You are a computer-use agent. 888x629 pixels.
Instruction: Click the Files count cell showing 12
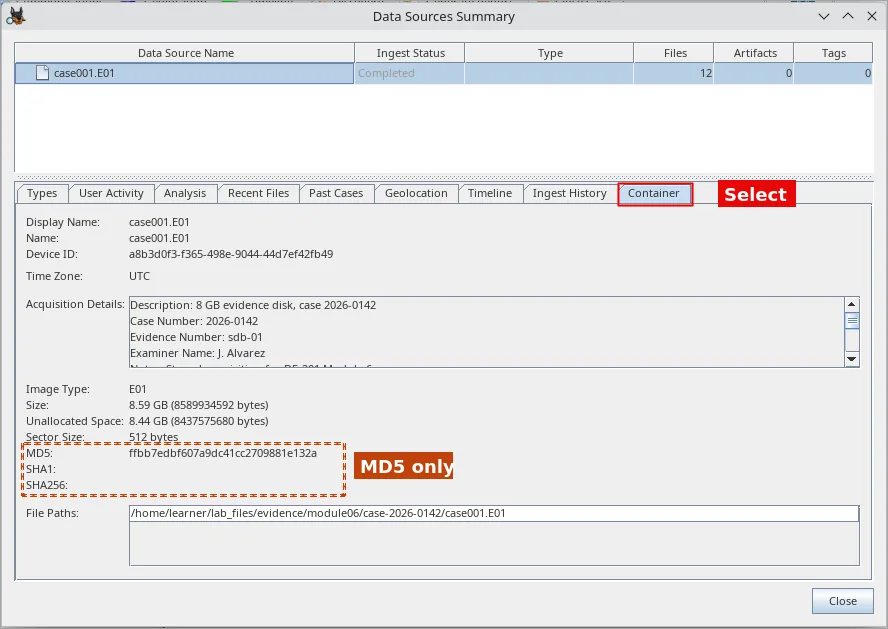674,73
